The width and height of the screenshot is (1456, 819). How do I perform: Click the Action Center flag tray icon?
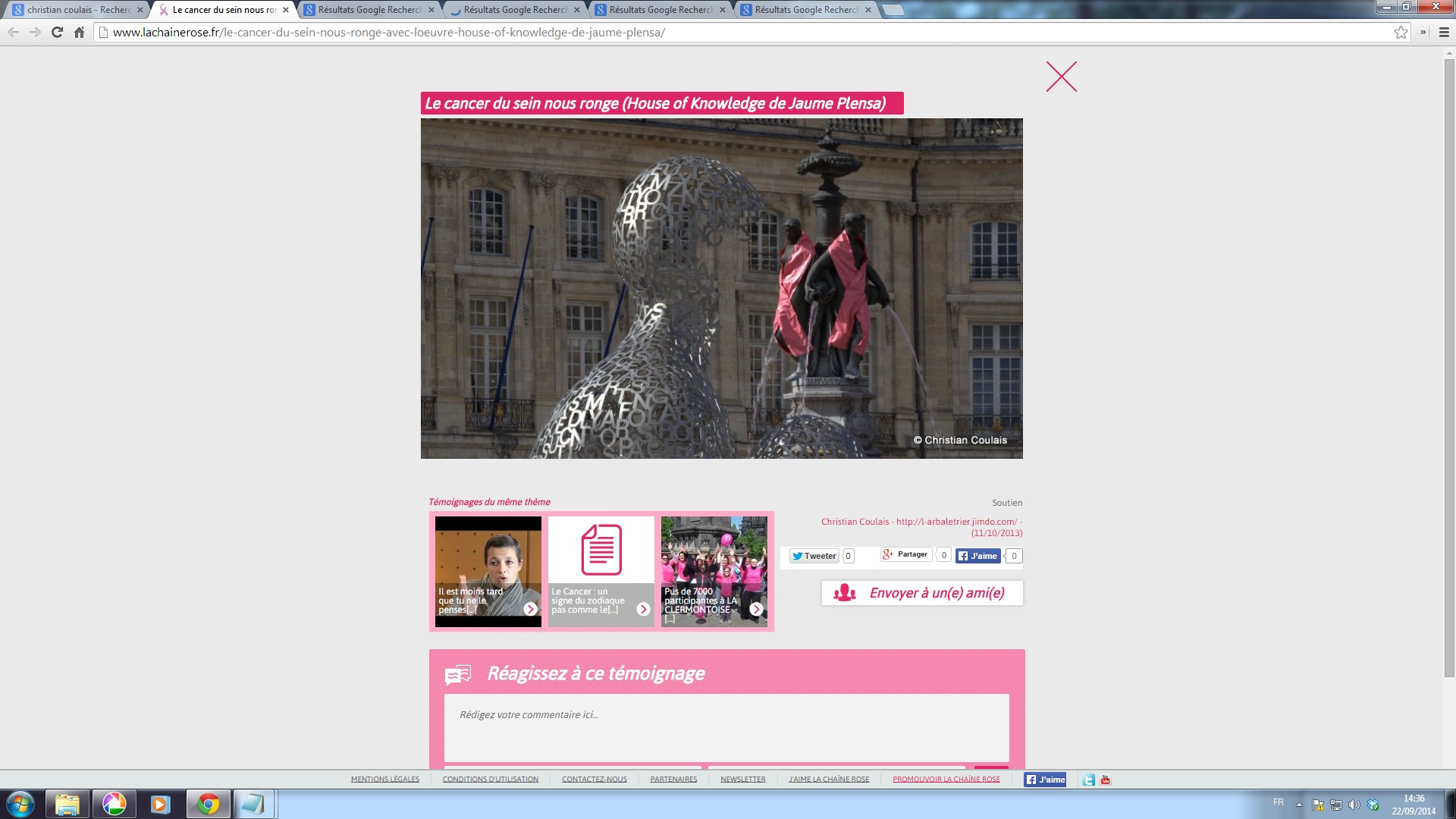click(x=1317, y=805)
